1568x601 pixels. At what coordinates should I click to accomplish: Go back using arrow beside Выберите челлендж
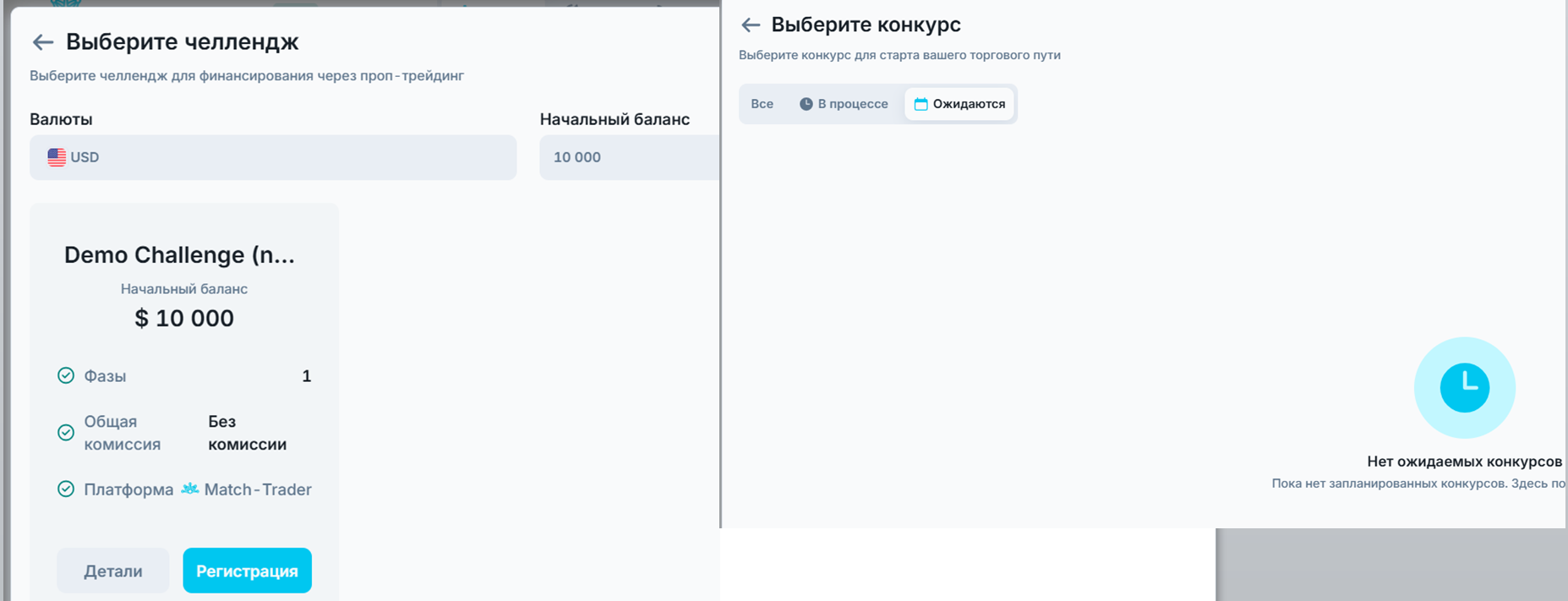pos(42,42)
